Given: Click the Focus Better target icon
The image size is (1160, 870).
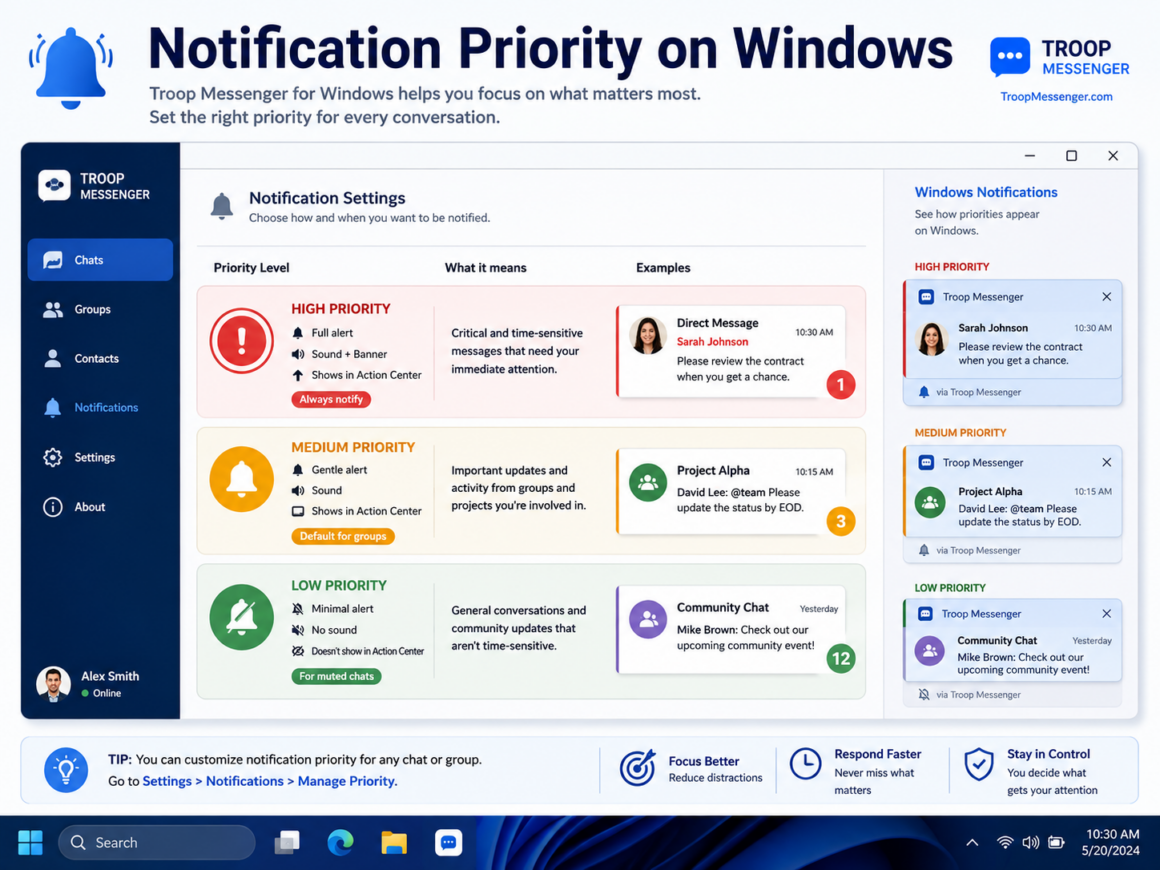Looking at the screenshot, I should [638, 767].
